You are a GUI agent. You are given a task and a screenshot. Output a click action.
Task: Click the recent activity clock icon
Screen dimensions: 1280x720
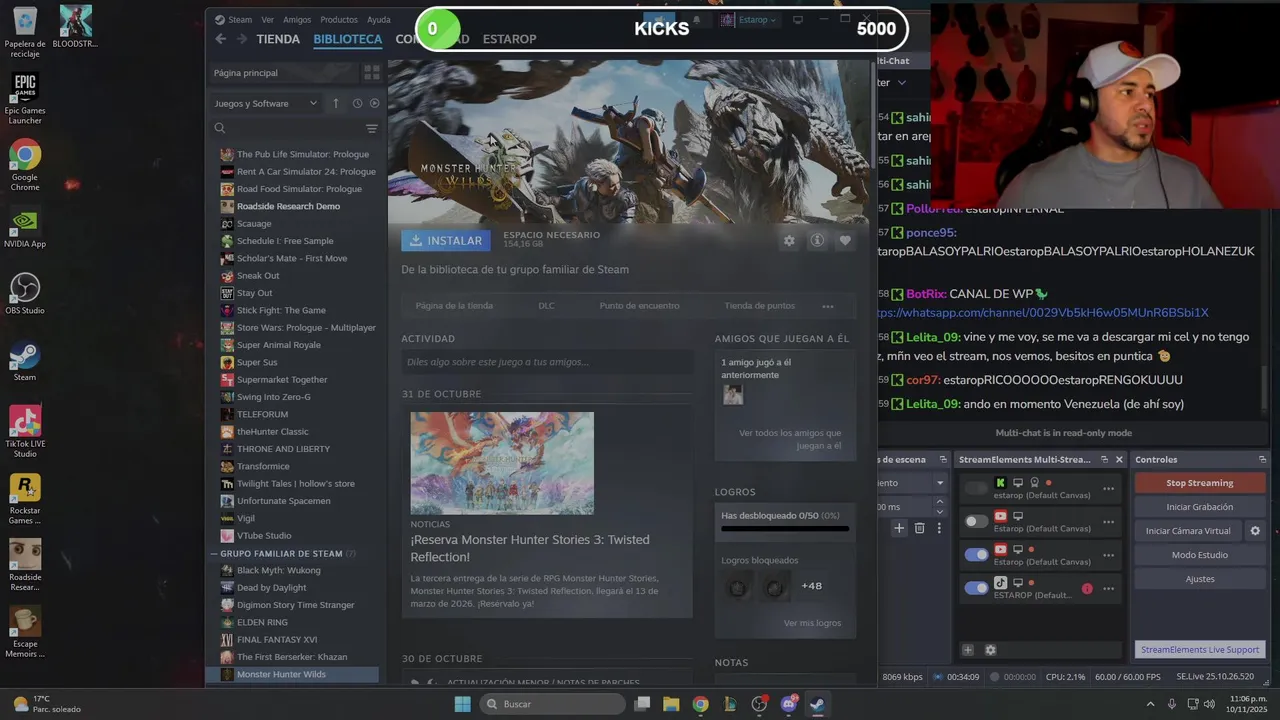click(x=357, y=103)
